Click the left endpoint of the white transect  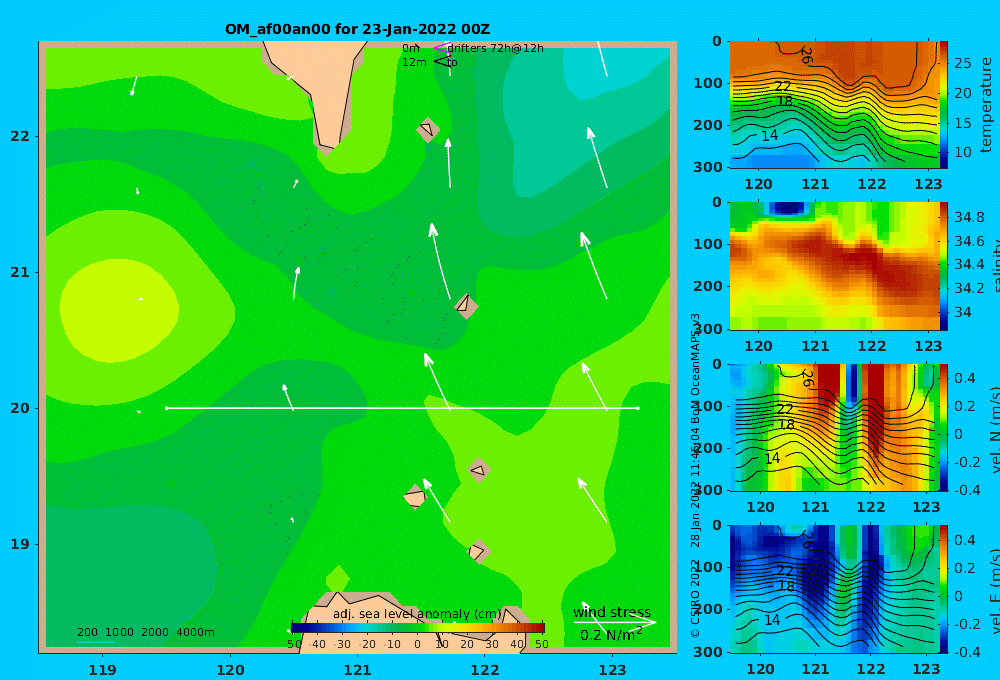(x=166, y=408)
